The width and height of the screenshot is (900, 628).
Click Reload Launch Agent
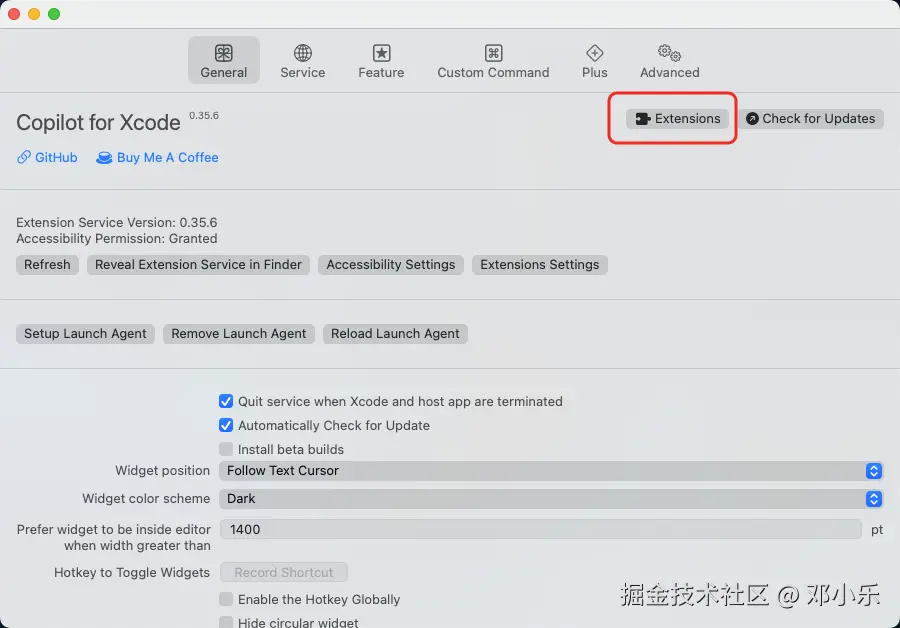click(395, 334)
